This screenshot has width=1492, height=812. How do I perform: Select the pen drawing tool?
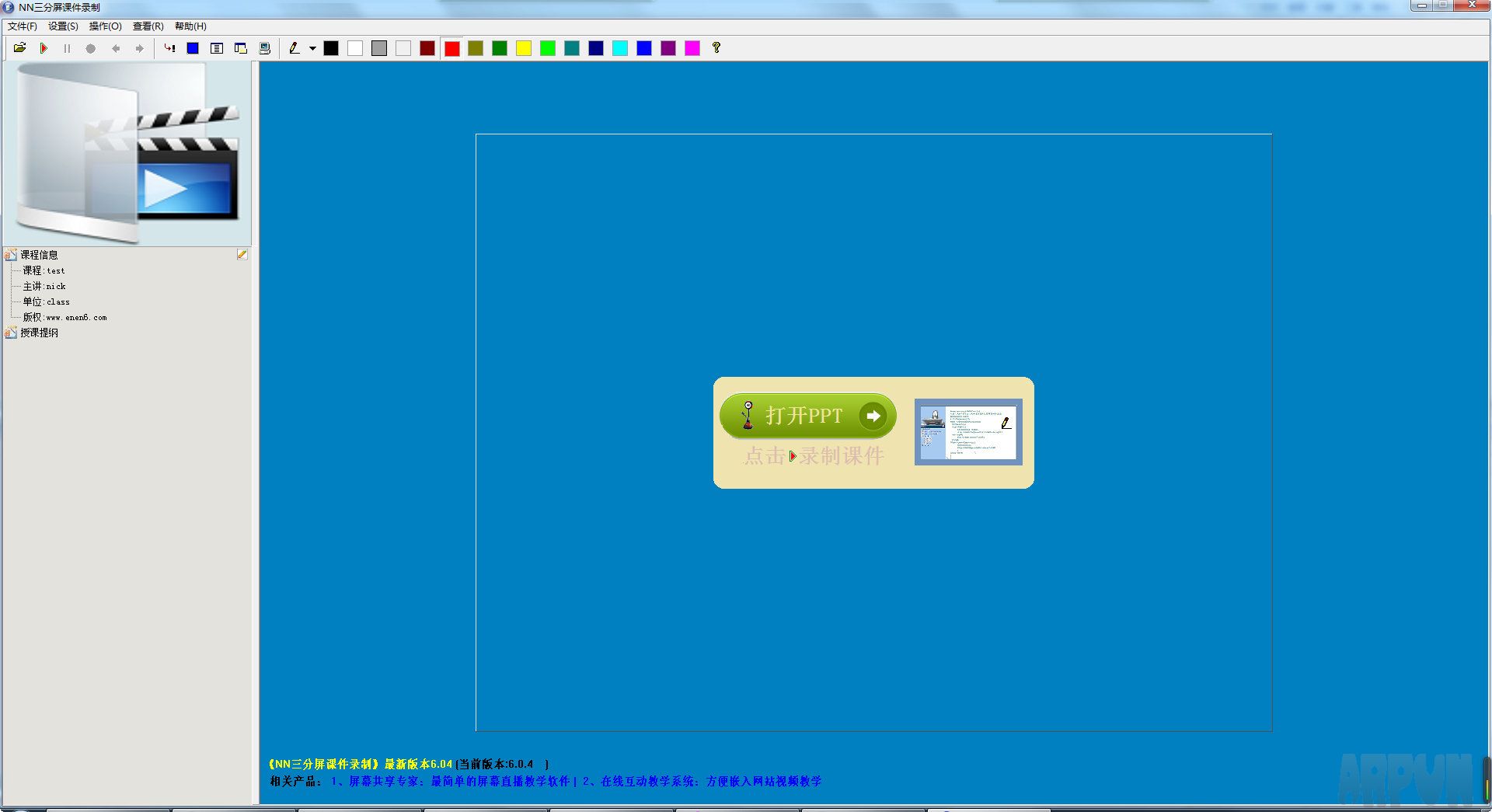coord(295,48)
